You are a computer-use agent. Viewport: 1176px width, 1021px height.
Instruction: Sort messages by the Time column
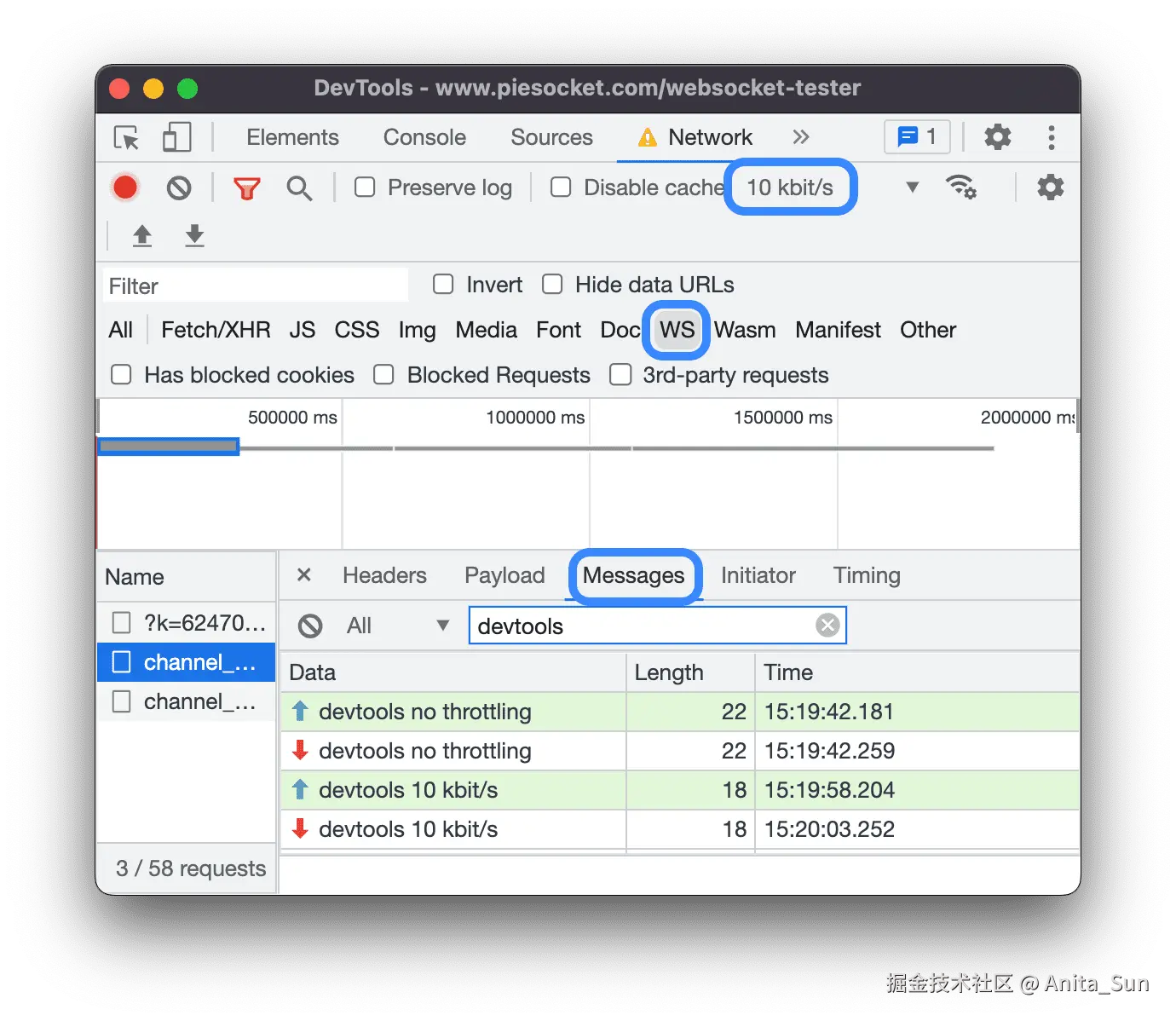917,672
